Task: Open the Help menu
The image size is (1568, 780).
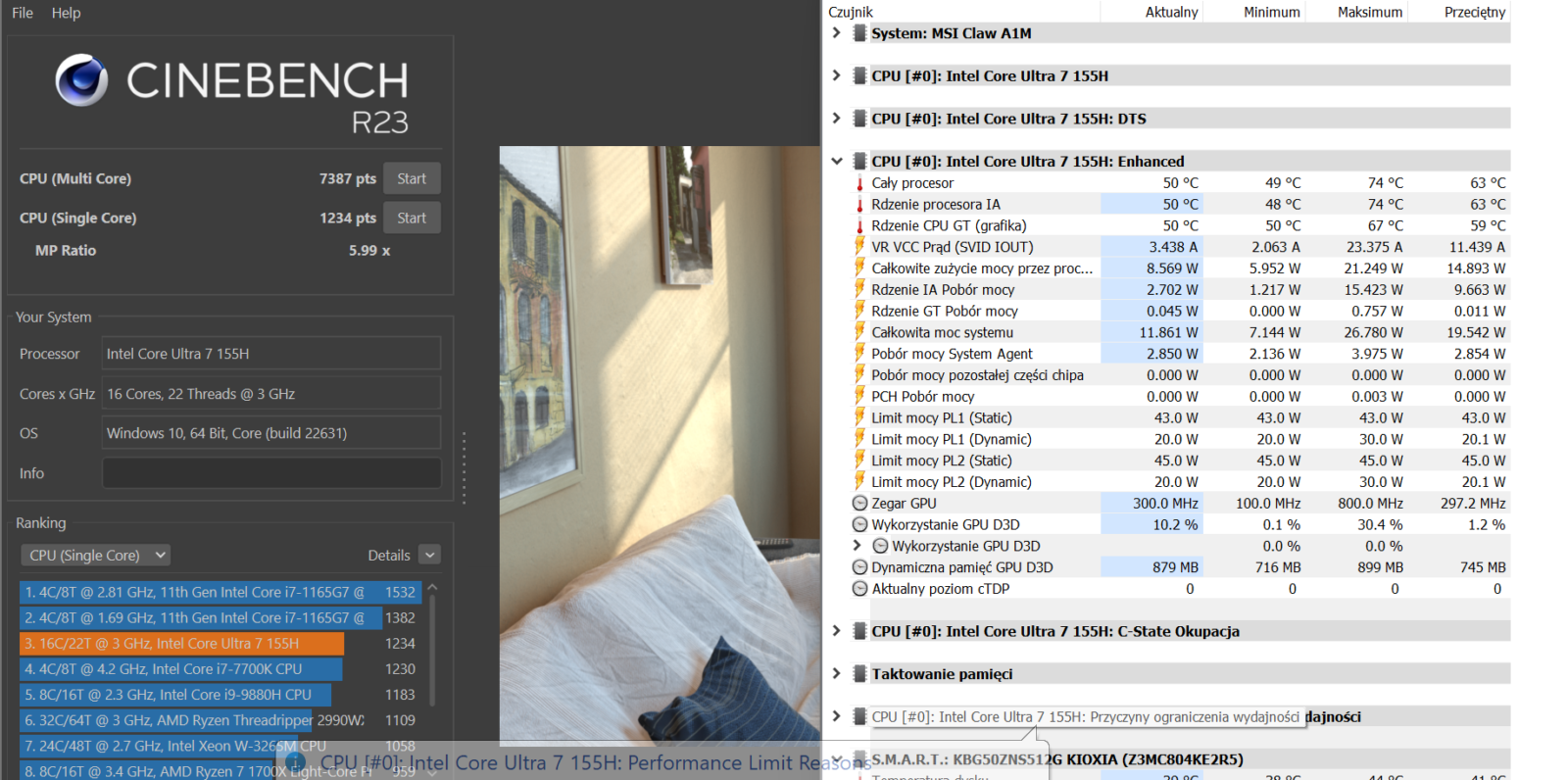Action: pyautogui.click(x=66, y=13)
